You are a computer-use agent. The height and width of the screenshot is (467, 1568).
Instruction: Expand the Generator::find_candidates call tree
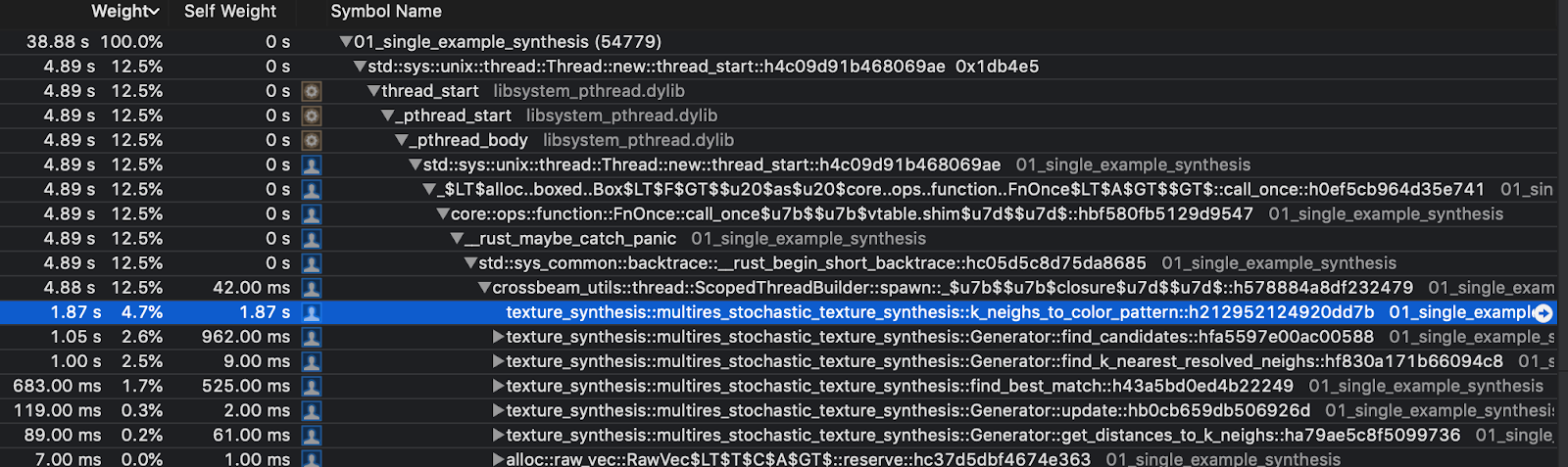(x=498, y=337)
